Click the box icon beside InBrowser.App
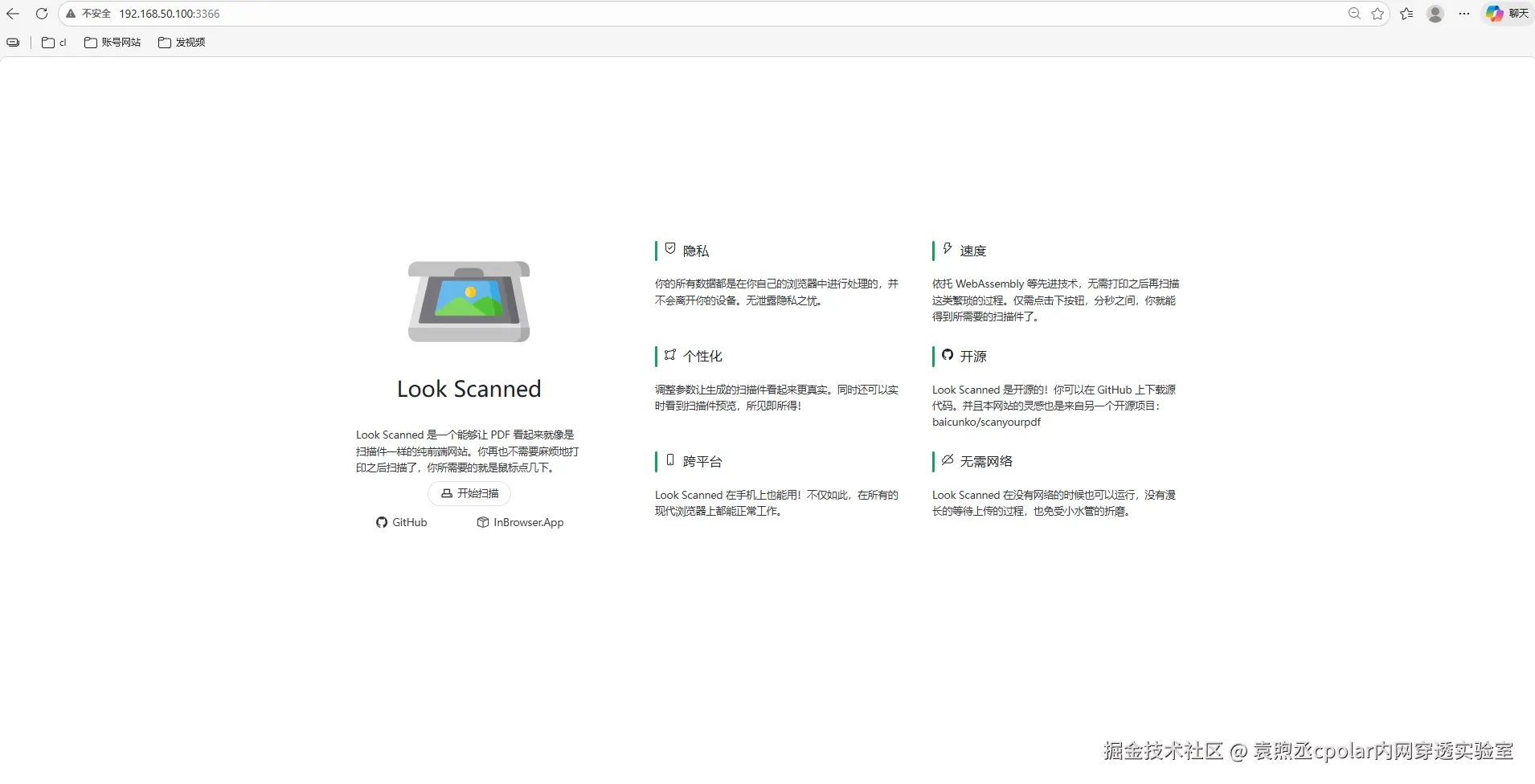Image resolution: width=1535 pixels, height=784 pixels. point(483,522)
